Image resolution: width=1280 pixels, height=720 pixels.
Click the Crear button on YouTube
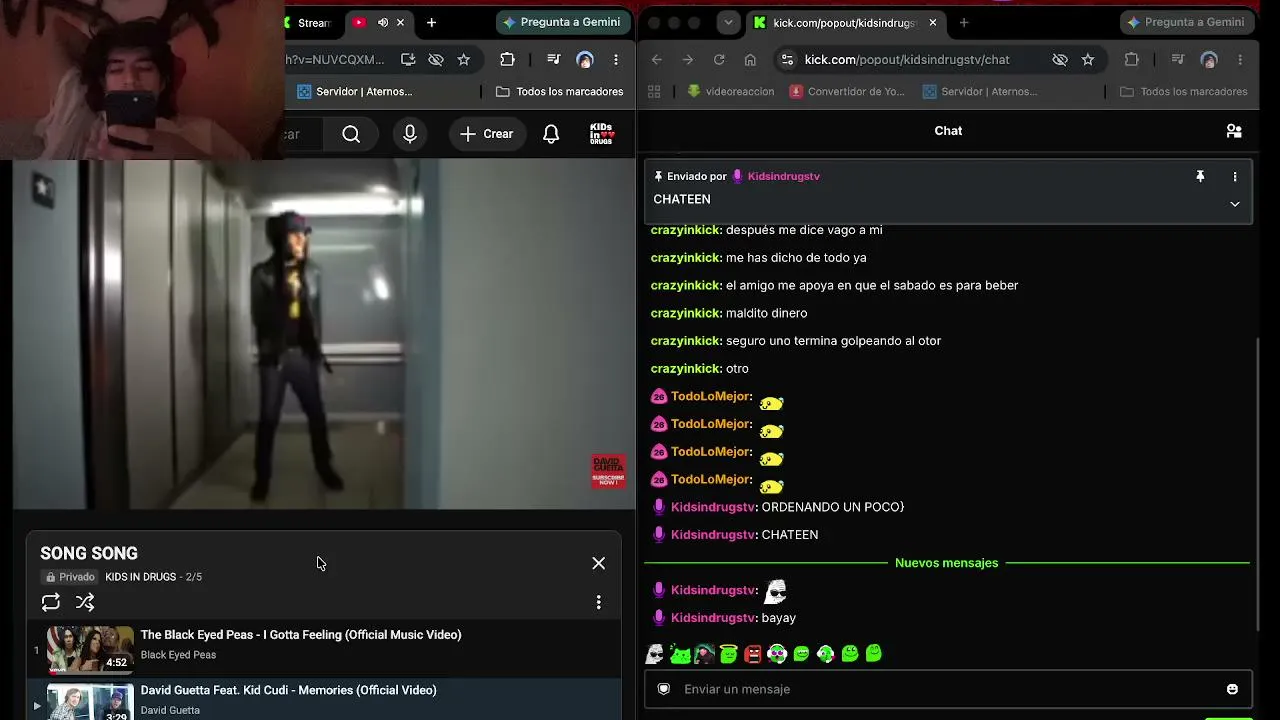tap(487, 134)
